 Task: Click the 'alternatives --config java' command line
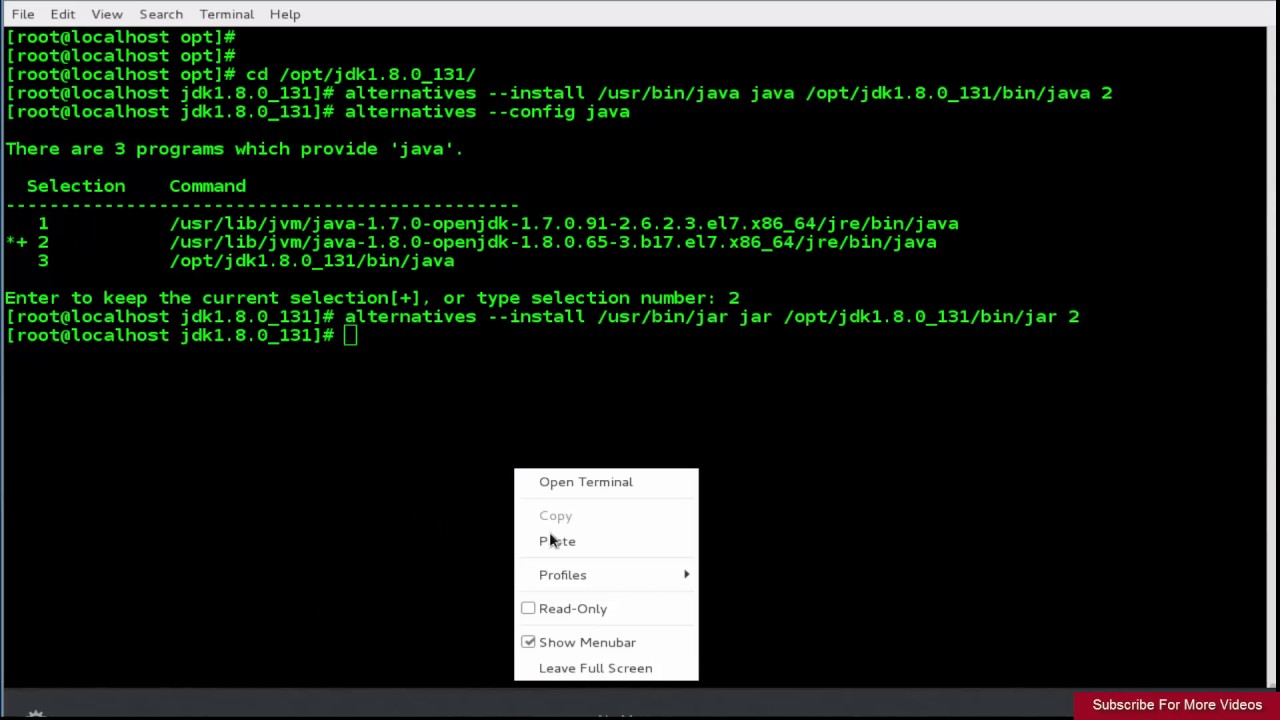317,112
